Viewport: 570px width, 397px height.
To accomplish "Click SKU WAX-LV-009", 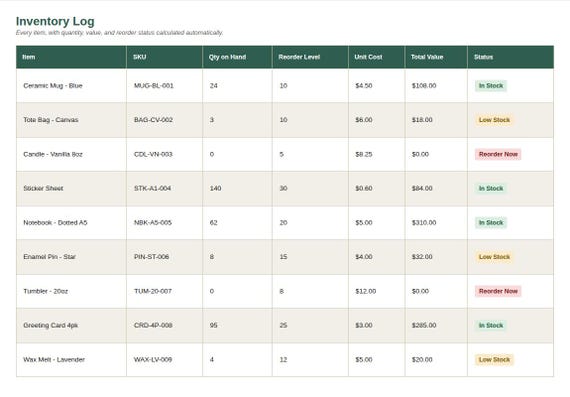I will point(153,360).
